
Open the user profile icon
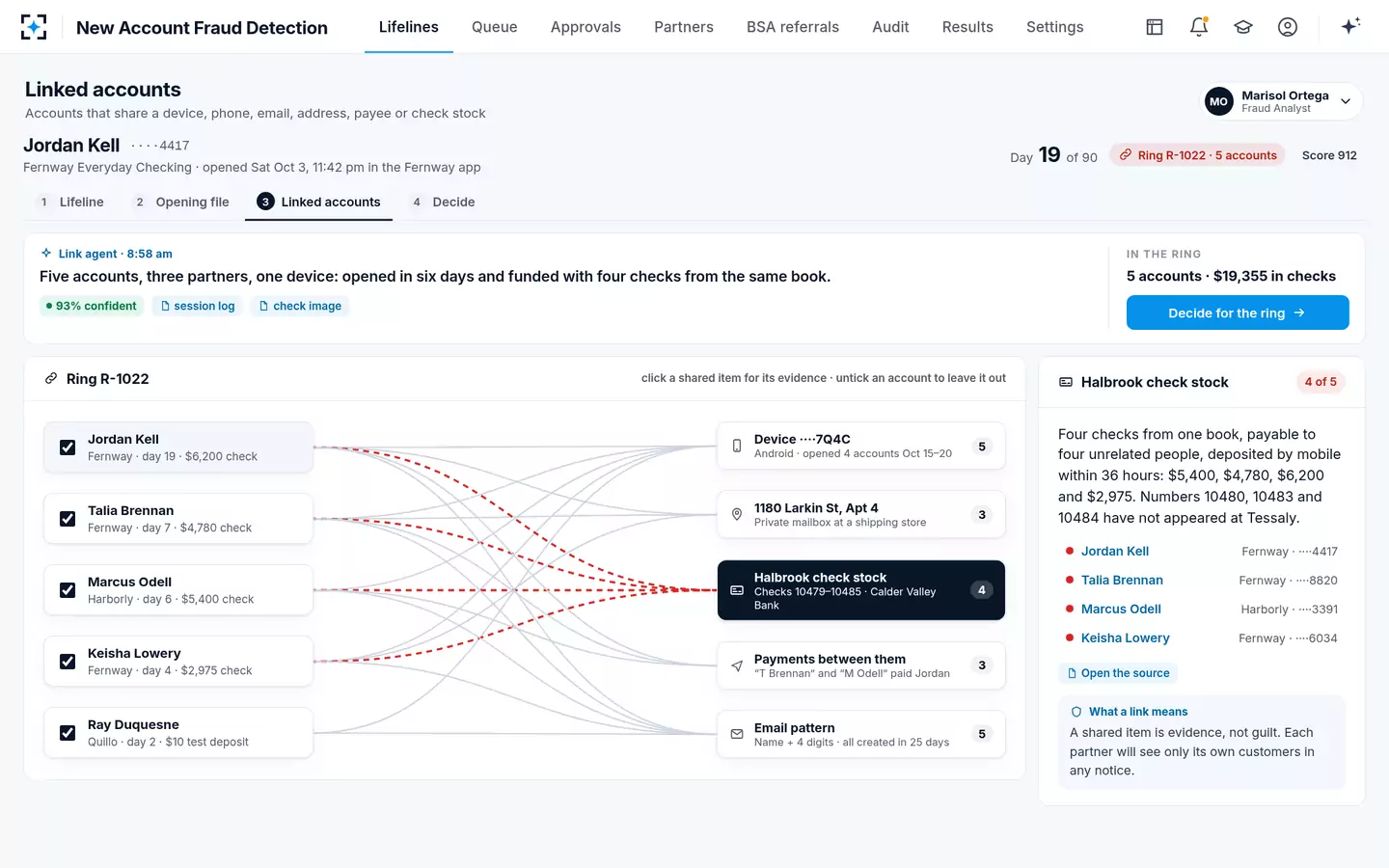click(1288, 27)
